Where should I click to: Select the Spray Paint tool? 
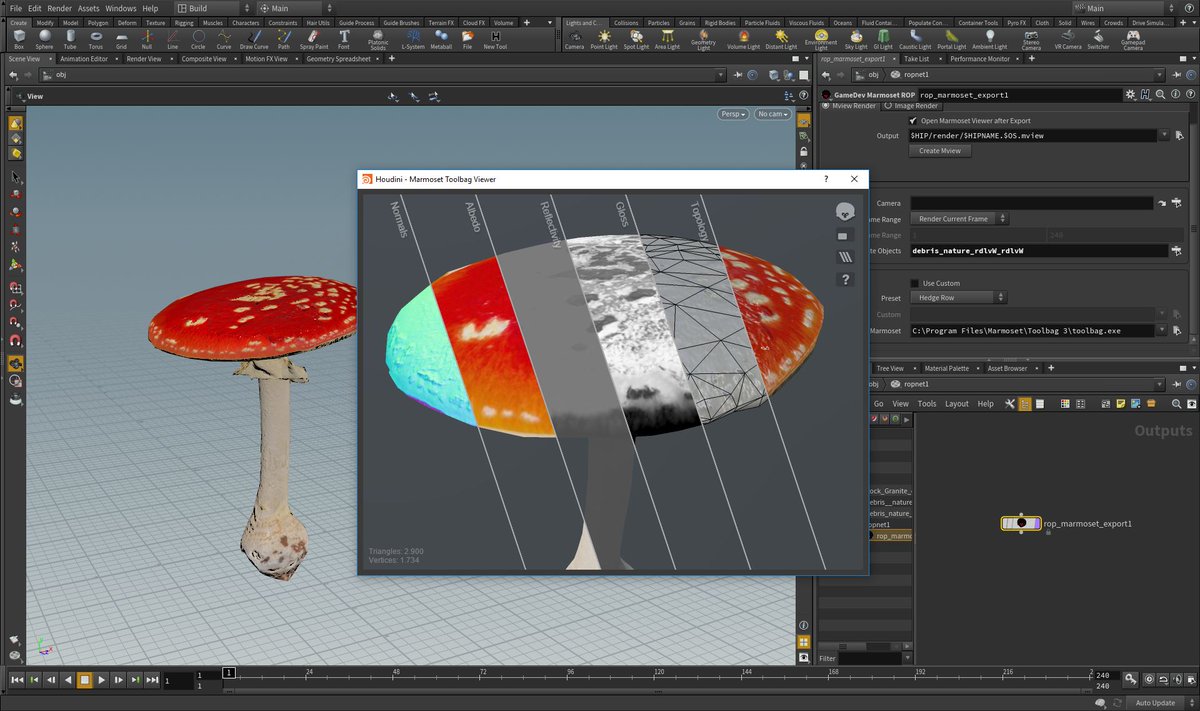[314, 39]
